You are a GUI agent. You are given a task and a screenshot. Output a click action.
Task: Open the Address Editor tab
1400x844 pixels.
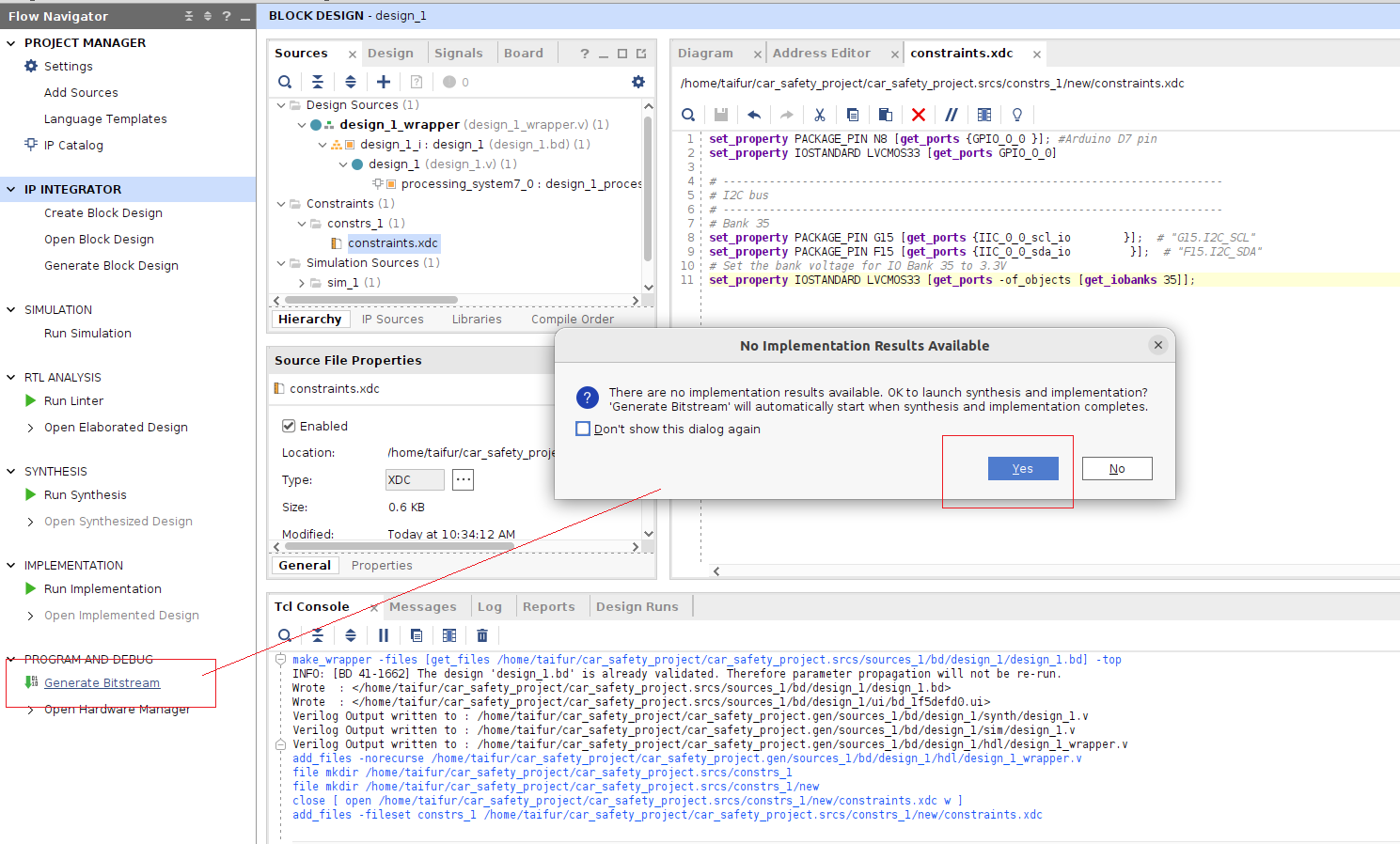822,54
